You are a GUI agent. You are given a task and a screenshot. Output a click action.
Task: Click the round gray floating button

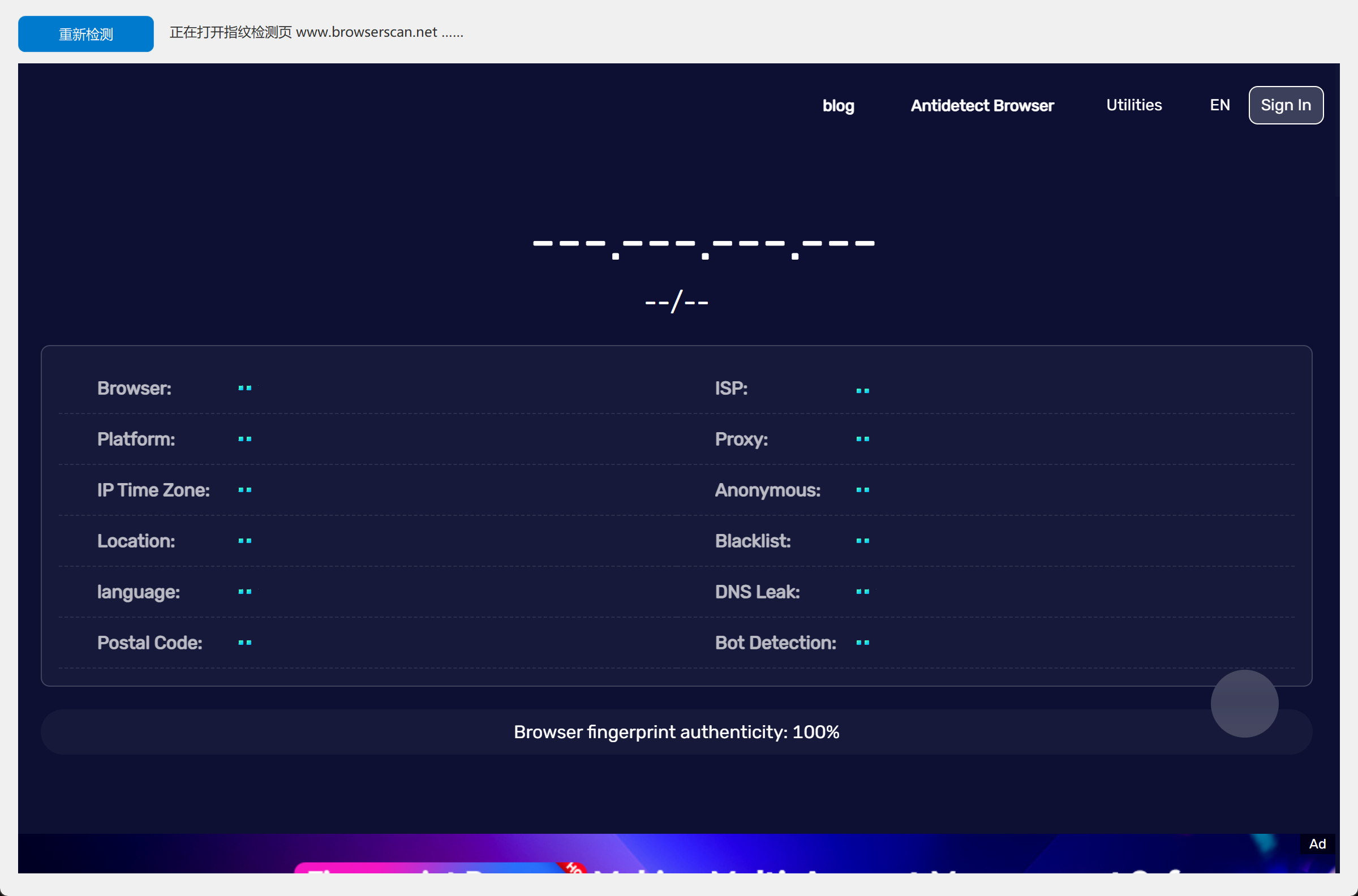coord(1244,704)
